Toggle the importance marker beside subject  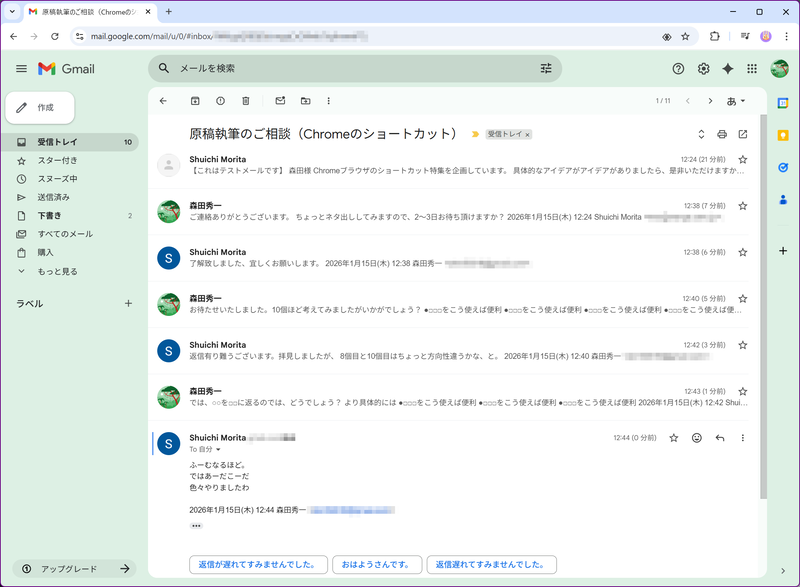pyautogui.click(x=475, y=134)
